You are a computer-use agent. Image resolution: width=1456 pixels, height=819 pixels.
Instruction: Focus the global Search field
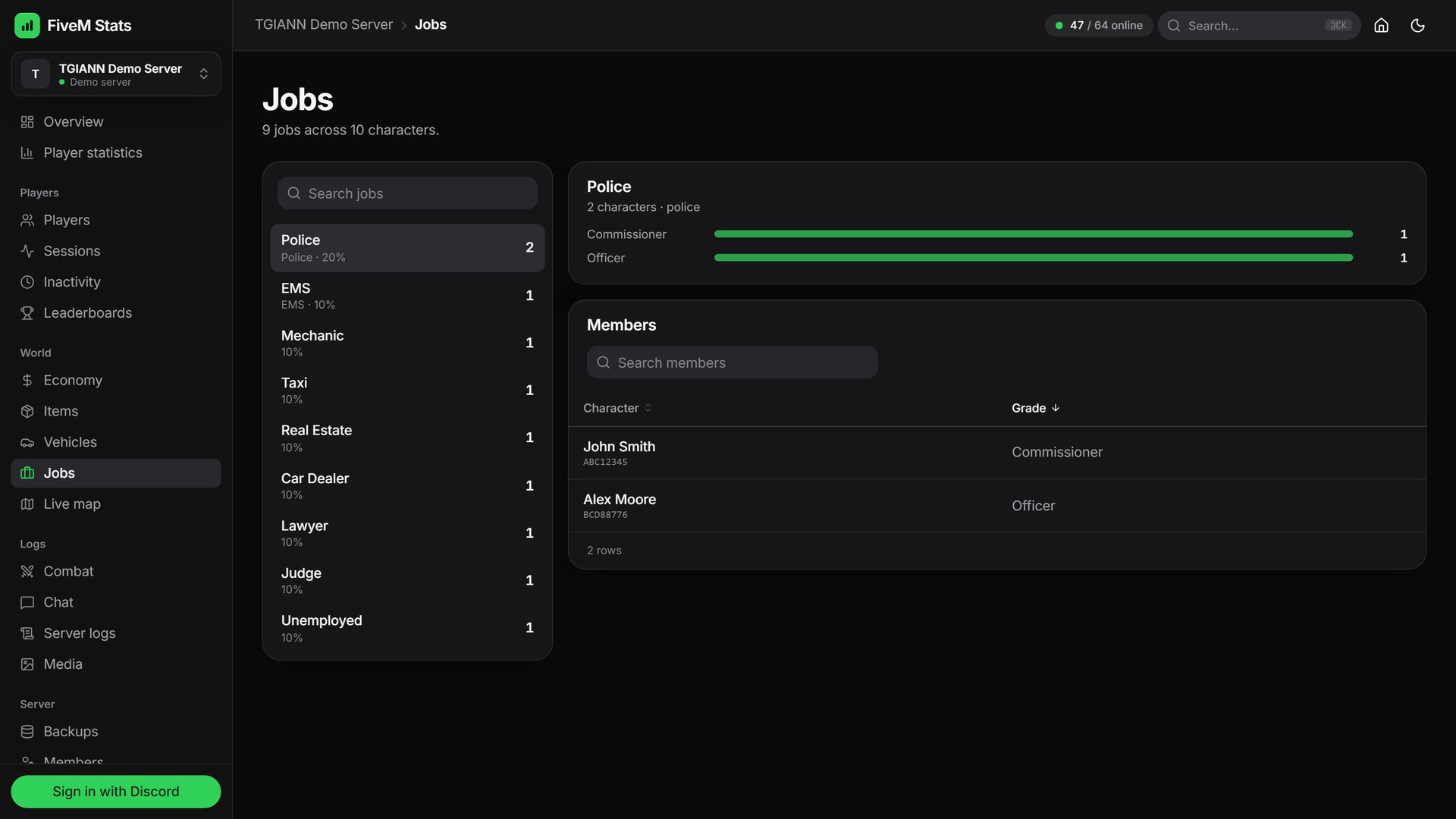(x=1259, y=25)
